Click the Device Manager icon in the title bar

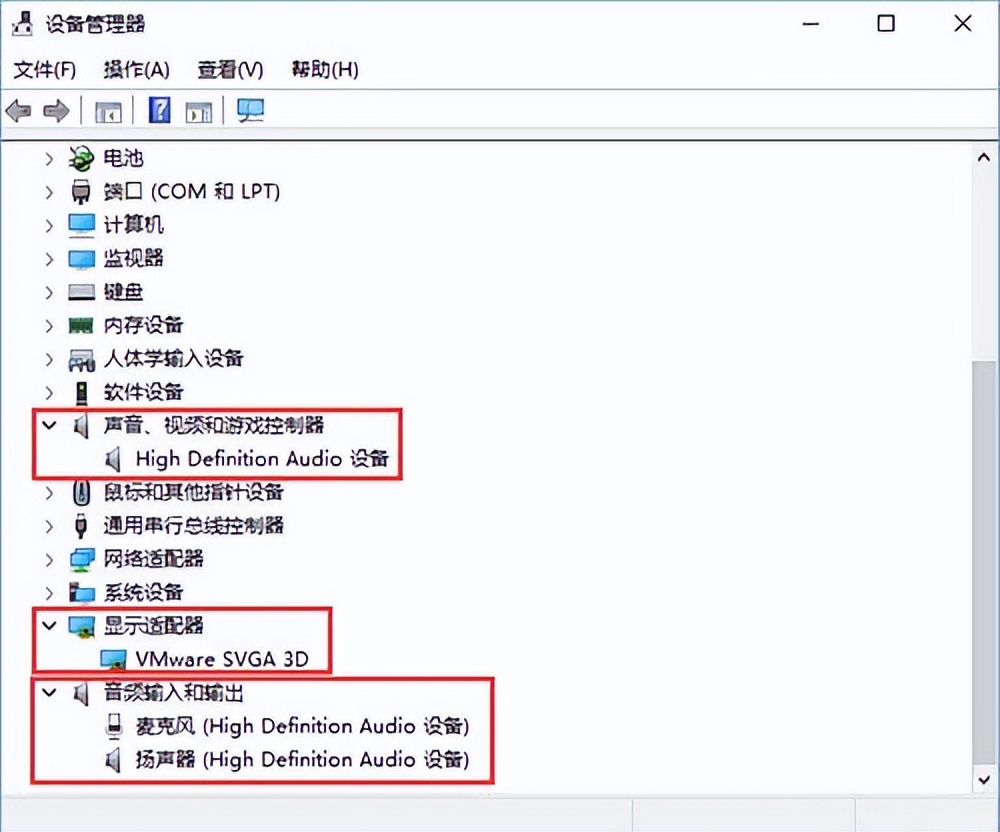coord(22,21)
